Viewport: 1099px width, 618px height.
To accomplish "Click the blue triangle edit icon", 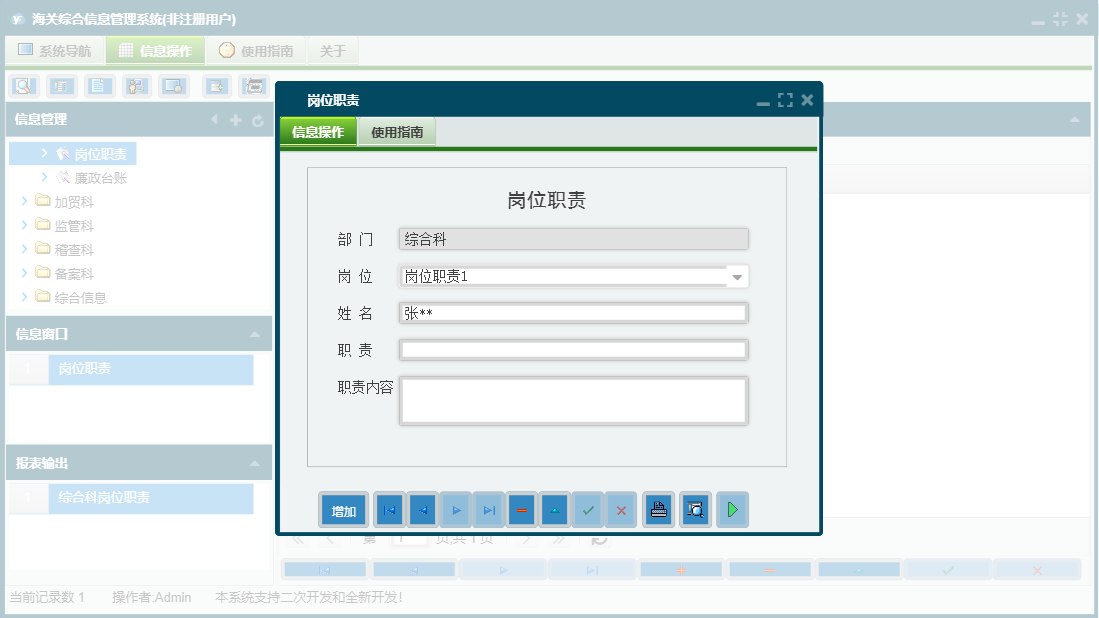I will (x=554, y=509).
